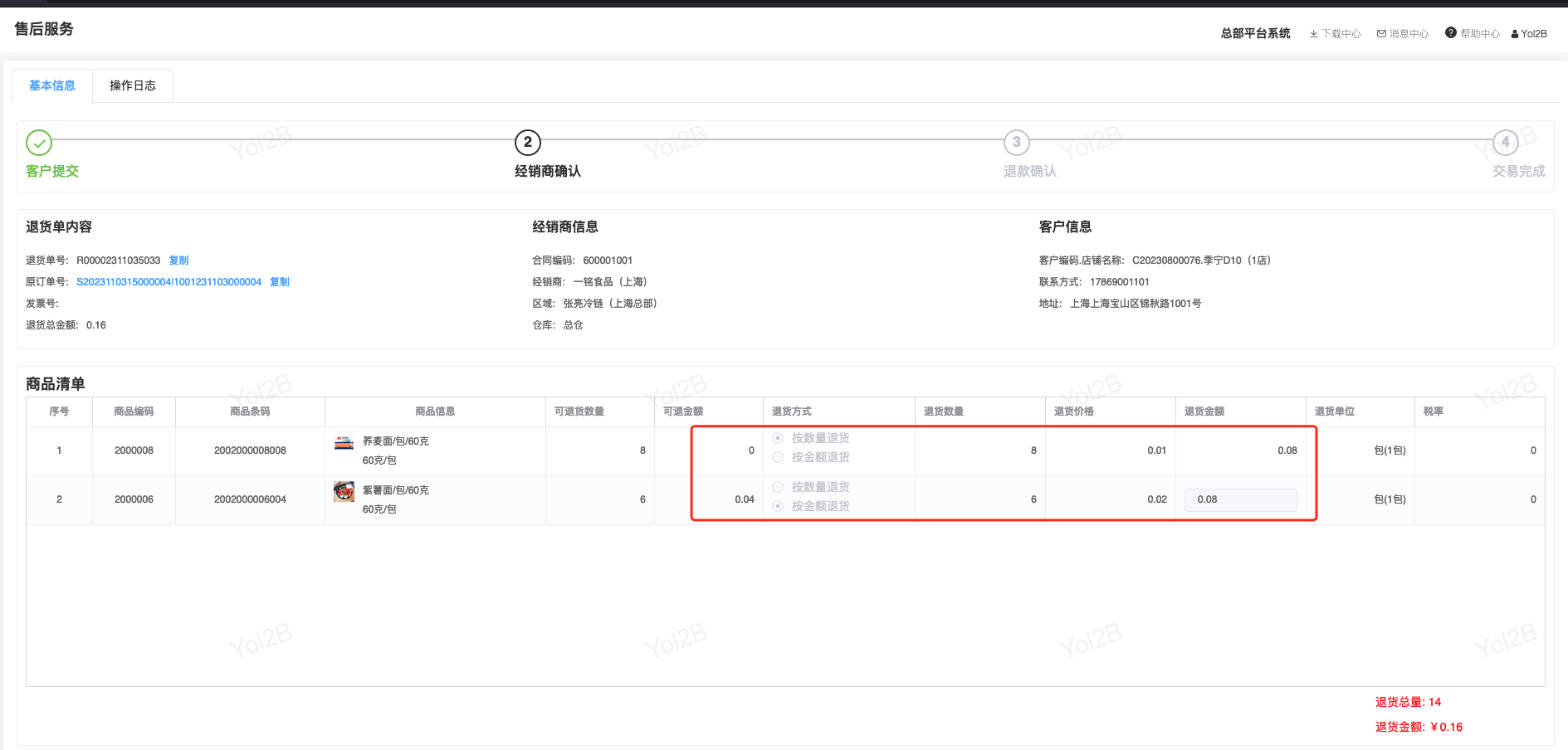Select 按金额退货 radio for 紫薯面 row
The height and width of the screenshot is (750, 1568).
778,506
